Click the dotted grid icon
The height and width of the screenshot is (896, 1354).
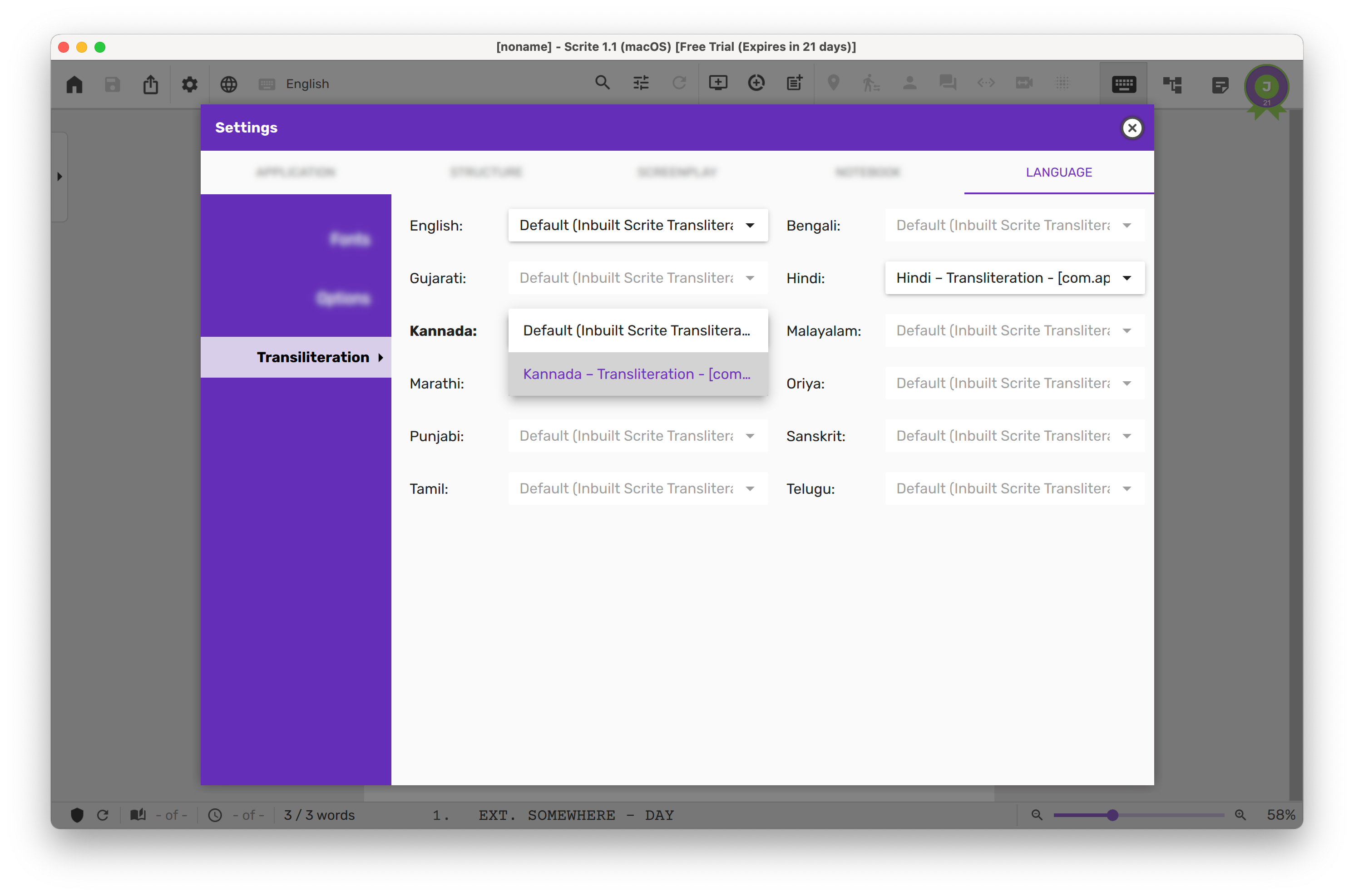(x=1062, y=83)
